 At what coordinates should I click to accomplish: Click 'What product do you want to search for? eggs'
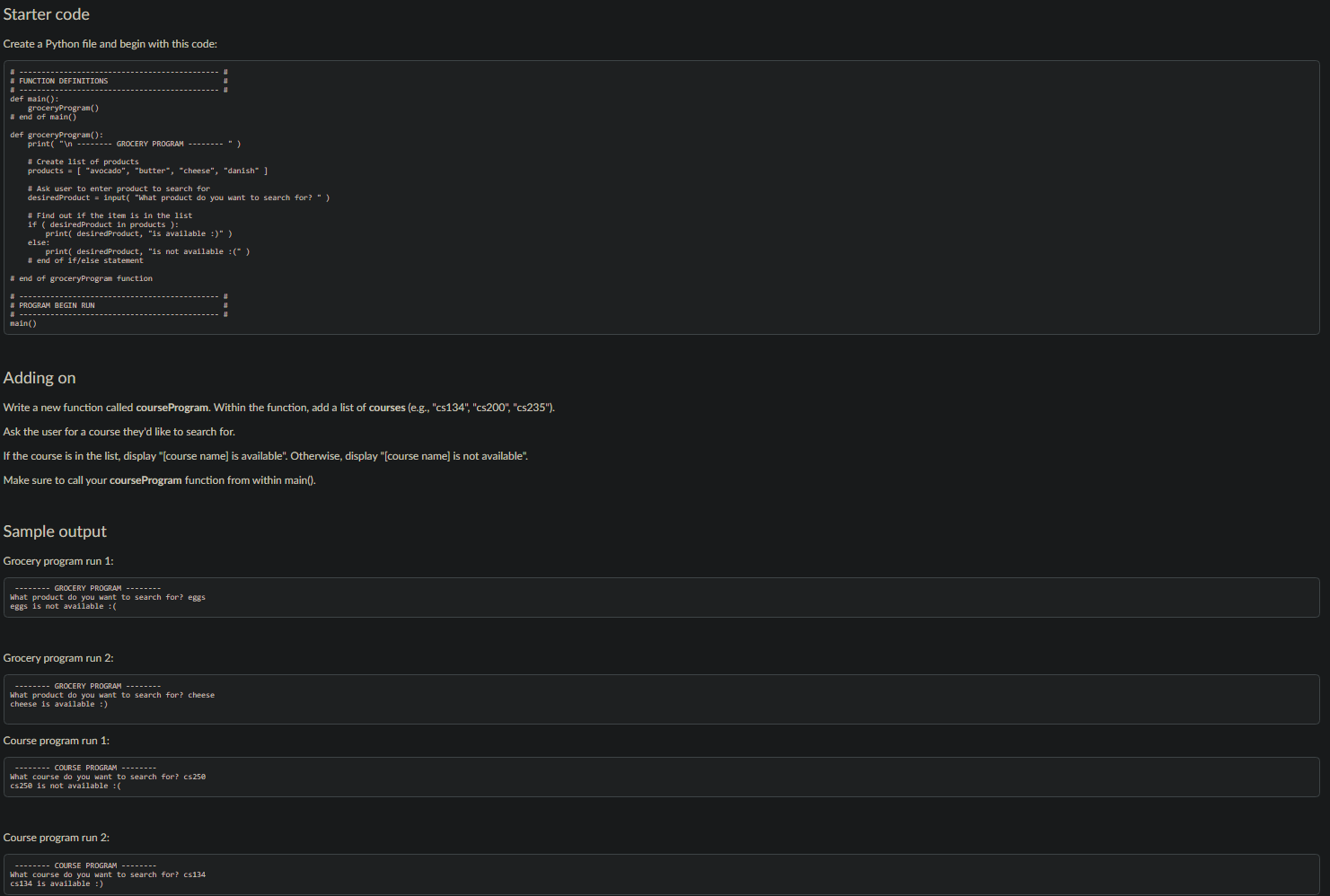108,597
